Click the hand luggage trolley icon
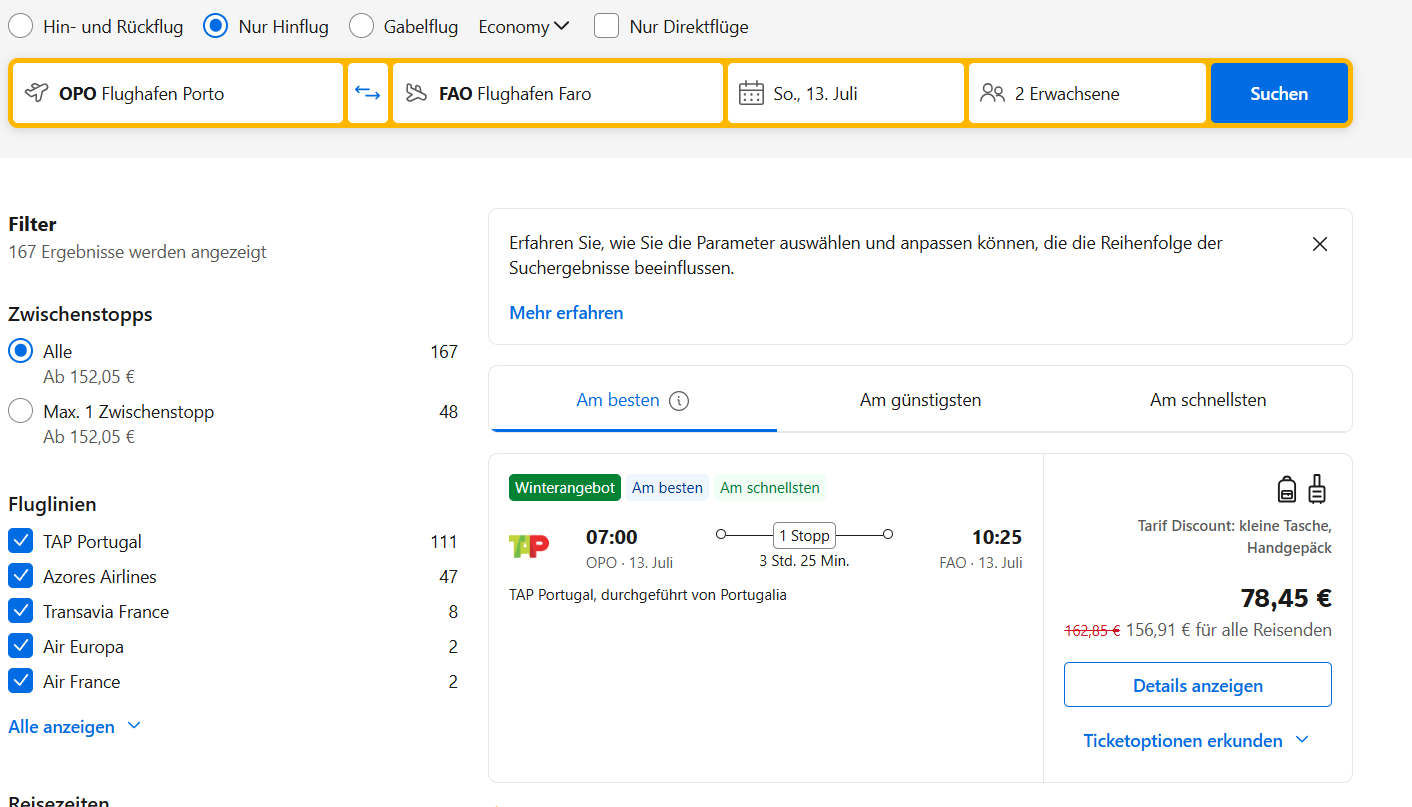1412x807 pixels. click(1317, 488)
